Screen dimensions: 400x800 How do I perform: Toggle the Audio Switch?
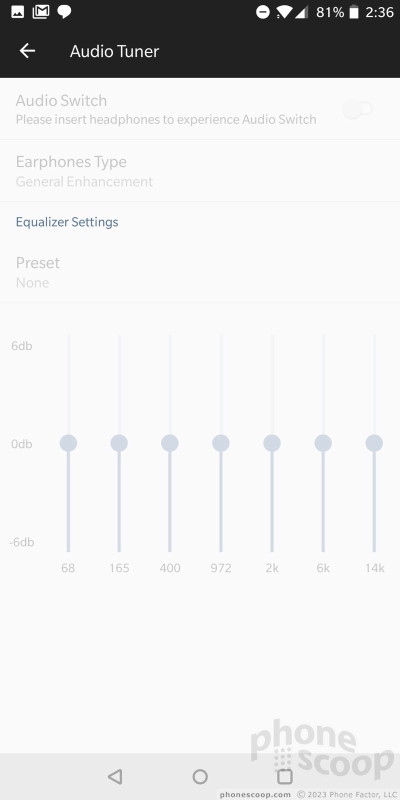coord(358,109)
